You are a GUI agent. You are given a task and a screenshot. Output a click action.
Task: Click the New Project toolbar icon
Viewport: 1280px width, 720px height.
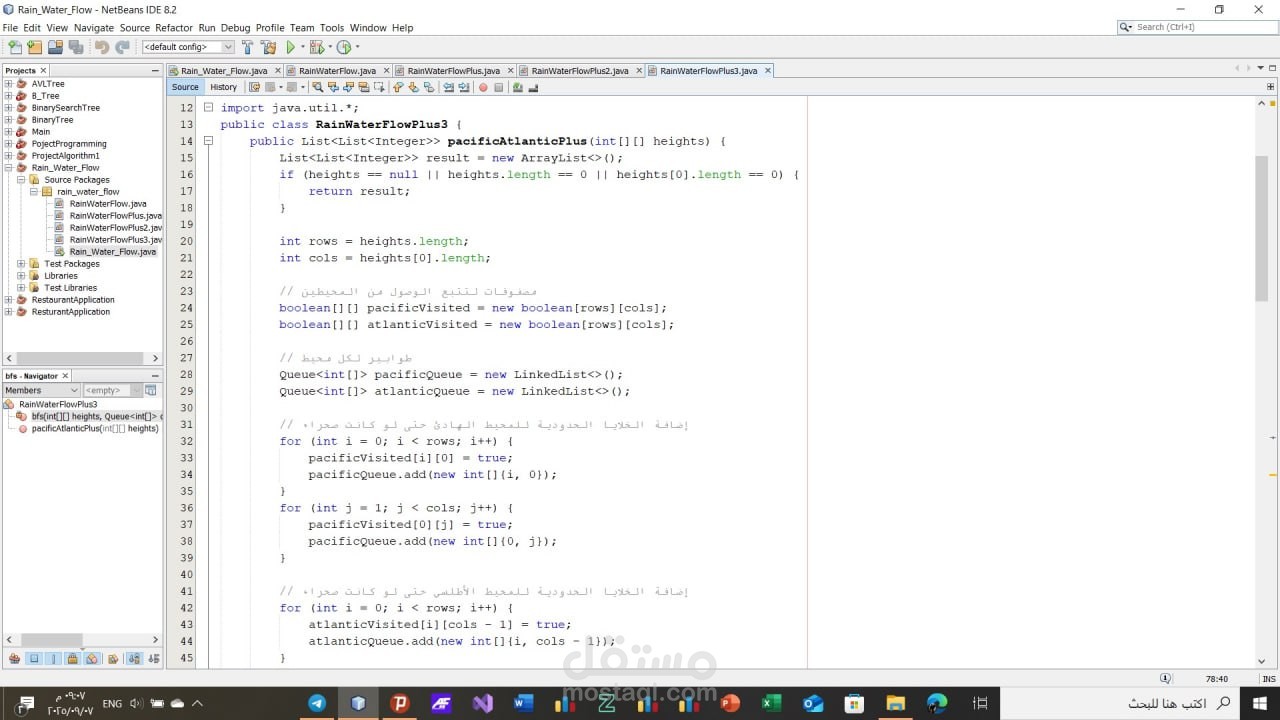coord(35,47)
